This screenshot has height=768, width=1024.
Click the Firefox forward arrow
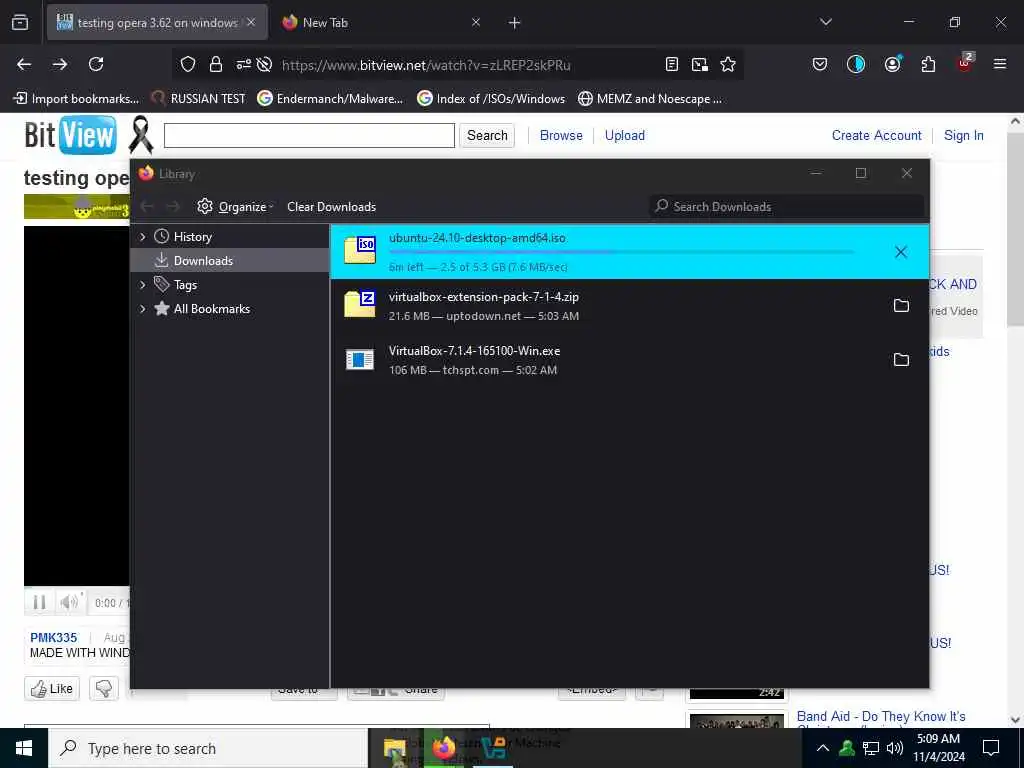60,64
